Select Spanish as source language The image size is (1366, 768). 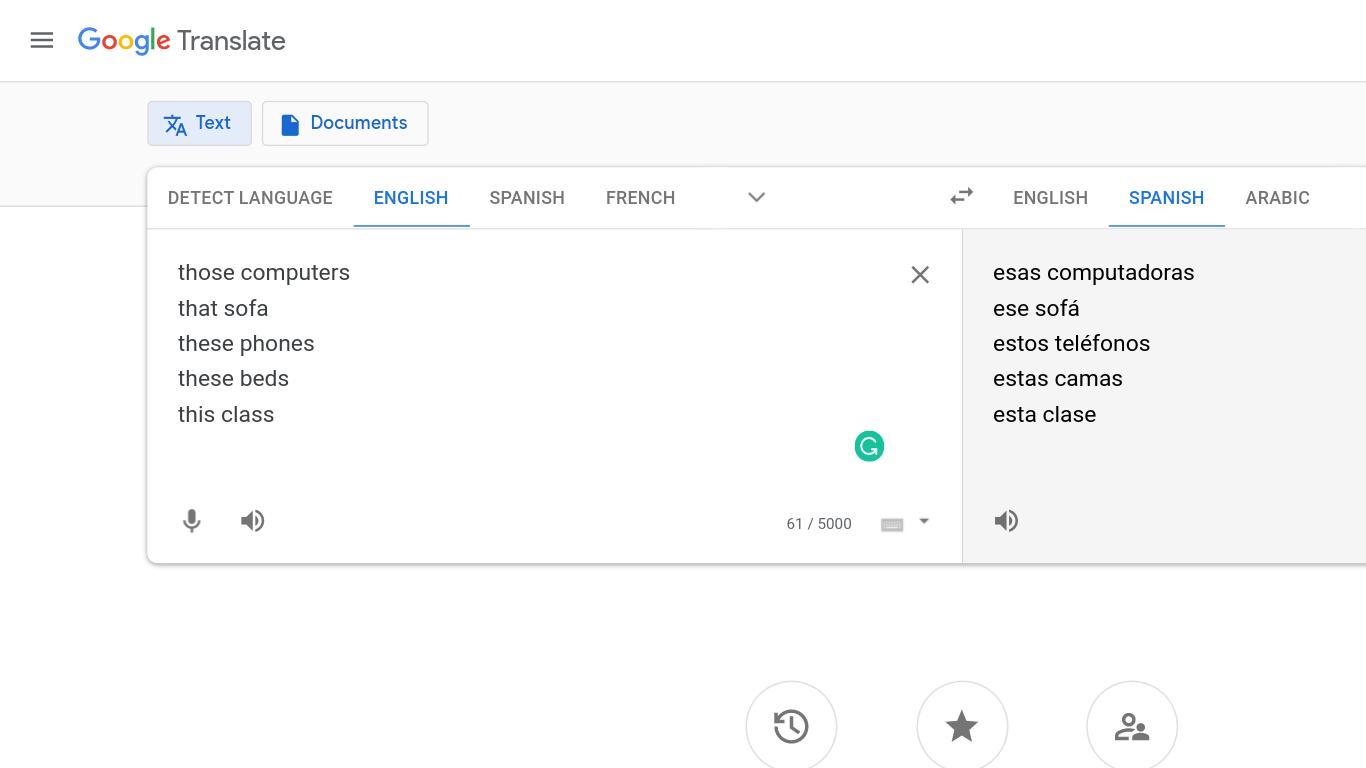click(527, 198)
